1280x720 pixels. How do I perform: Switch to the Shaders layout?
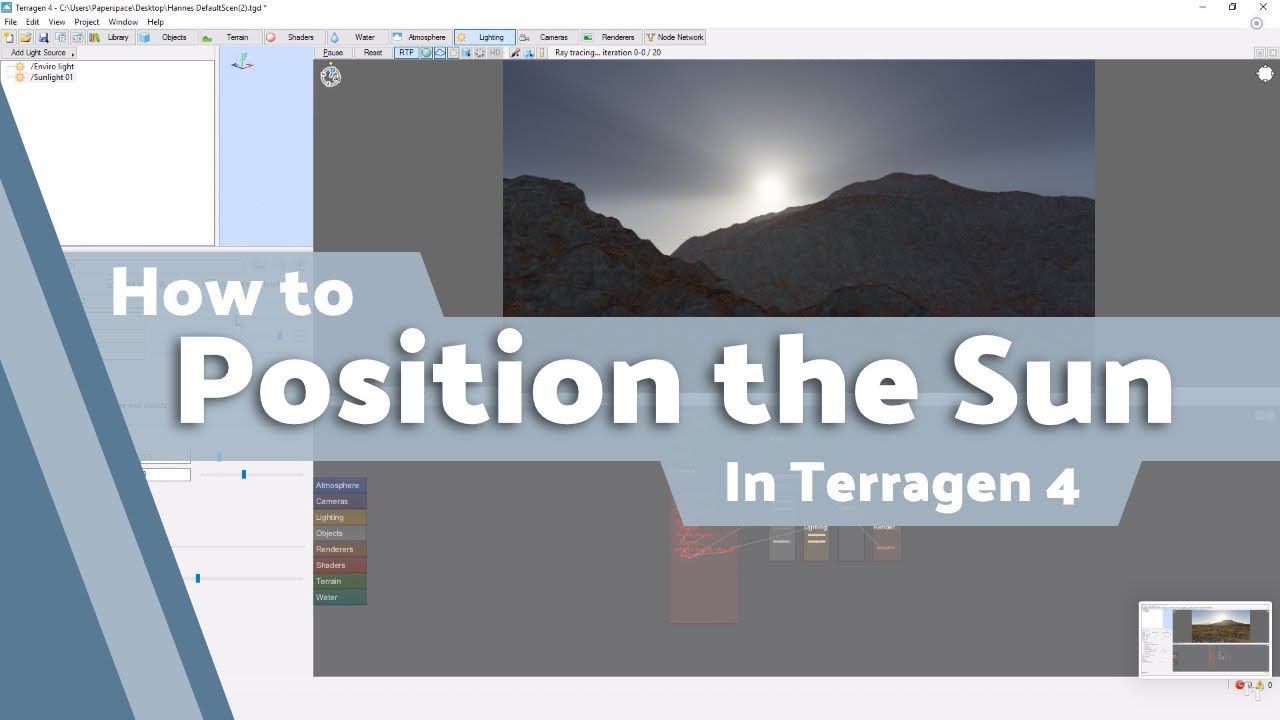coord(294,37)
